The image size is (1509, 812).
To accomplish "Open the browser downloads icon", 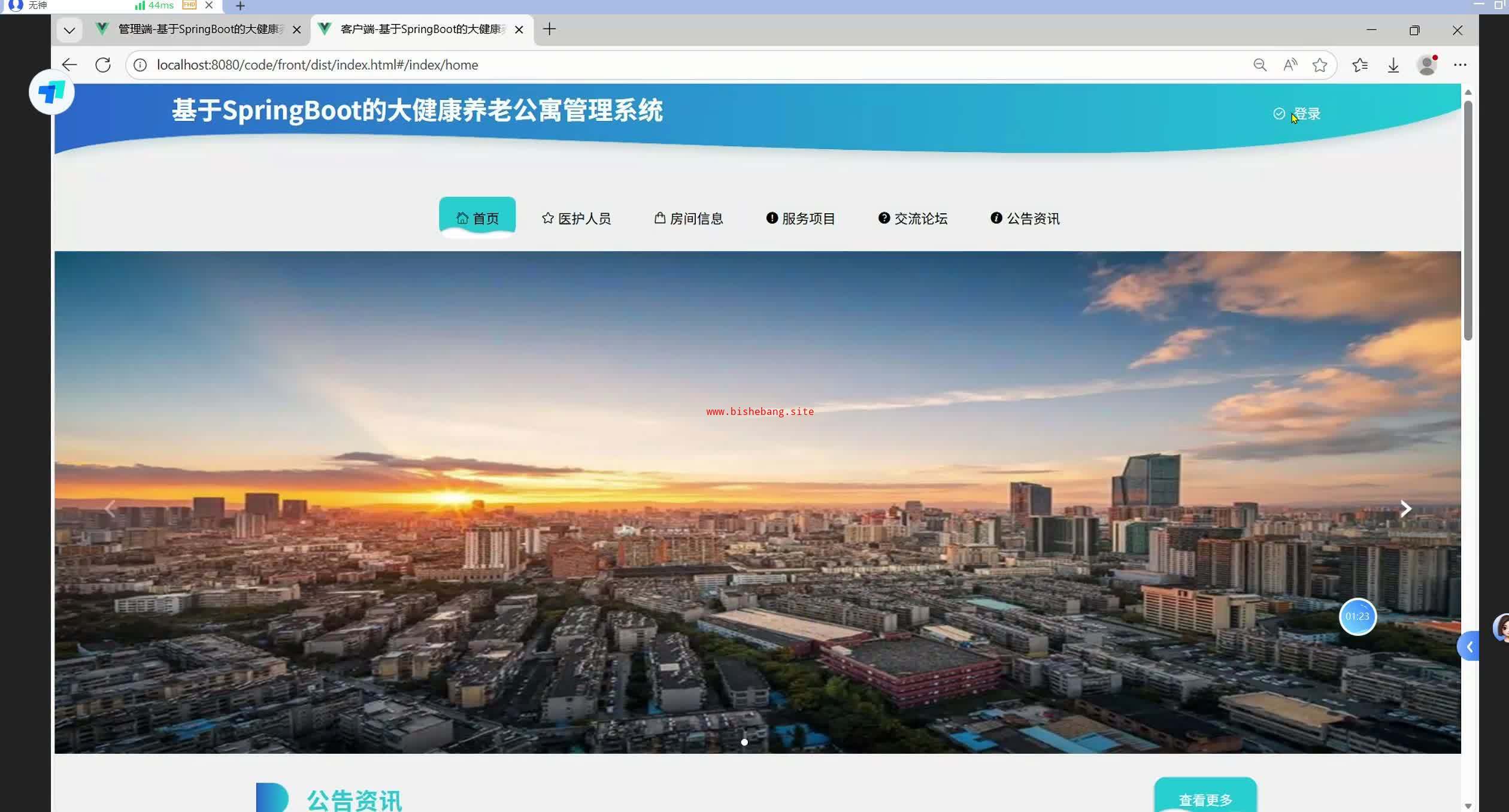I will [1393, 65].
